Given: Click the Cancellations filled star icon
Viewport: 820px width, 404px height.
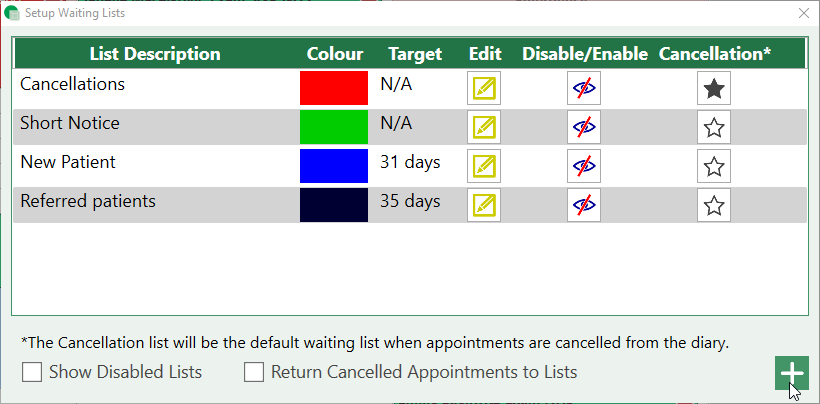Looking at the screenshot, I should click(713, 88).
